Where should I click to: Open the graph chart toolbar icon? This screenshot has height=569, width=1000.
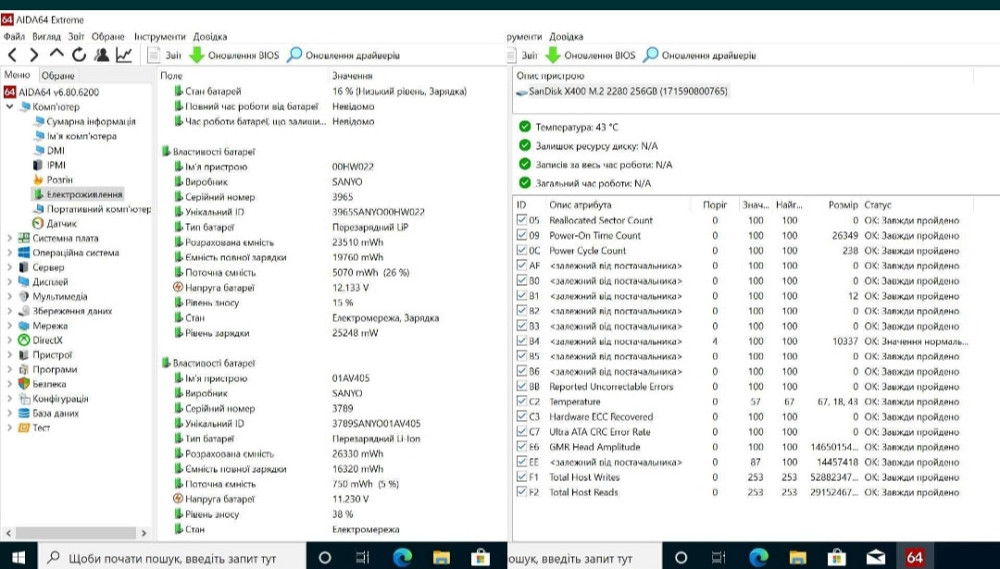(123, 55)
